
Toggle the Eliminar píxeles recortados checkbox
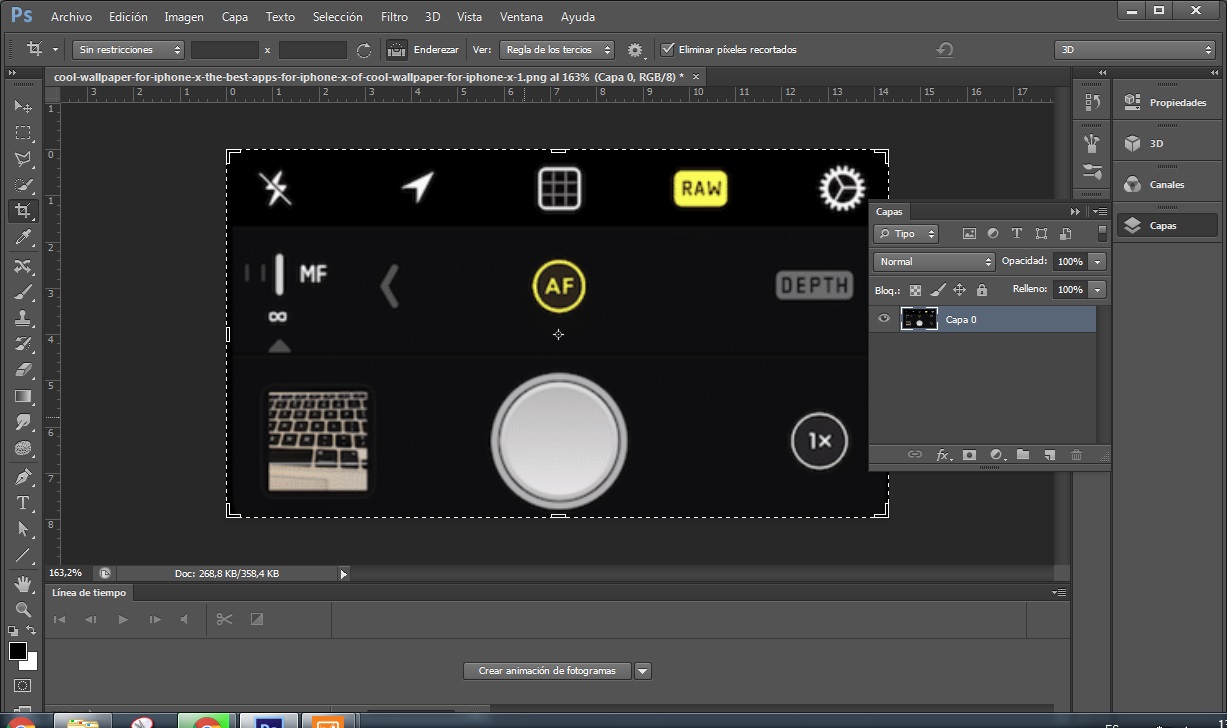667,49
